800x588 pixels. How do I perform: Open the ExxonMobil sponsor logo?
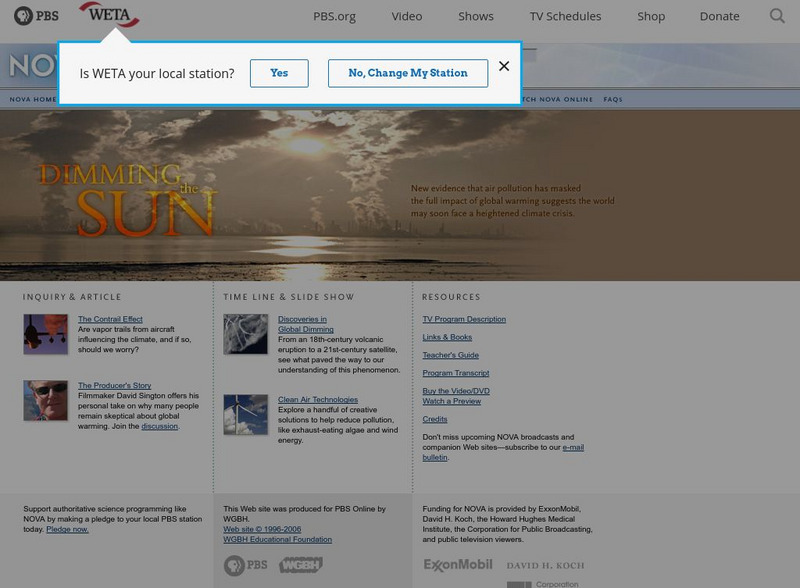click(x=456, y=564)
